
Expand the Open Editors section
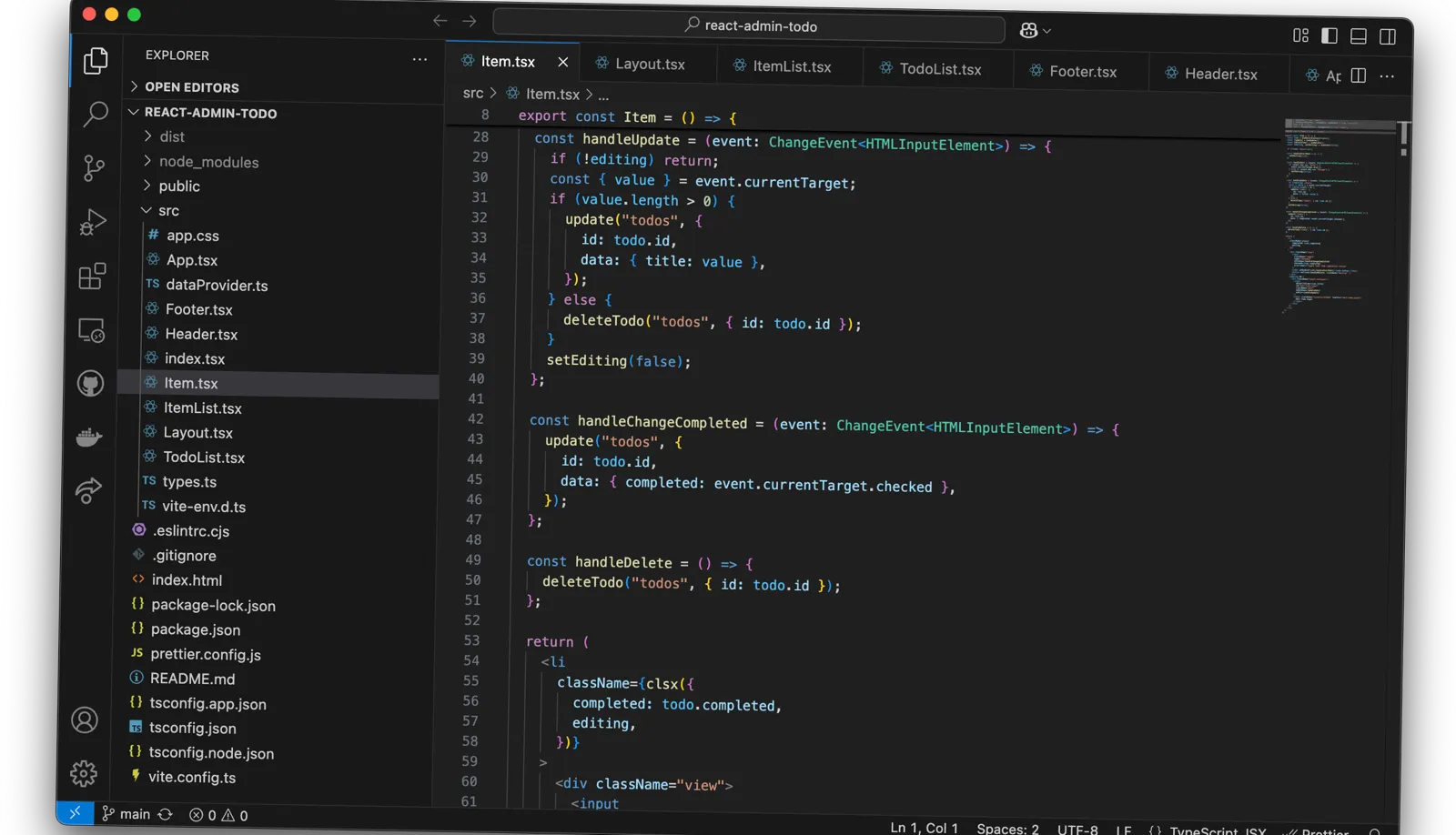point(191,87)
